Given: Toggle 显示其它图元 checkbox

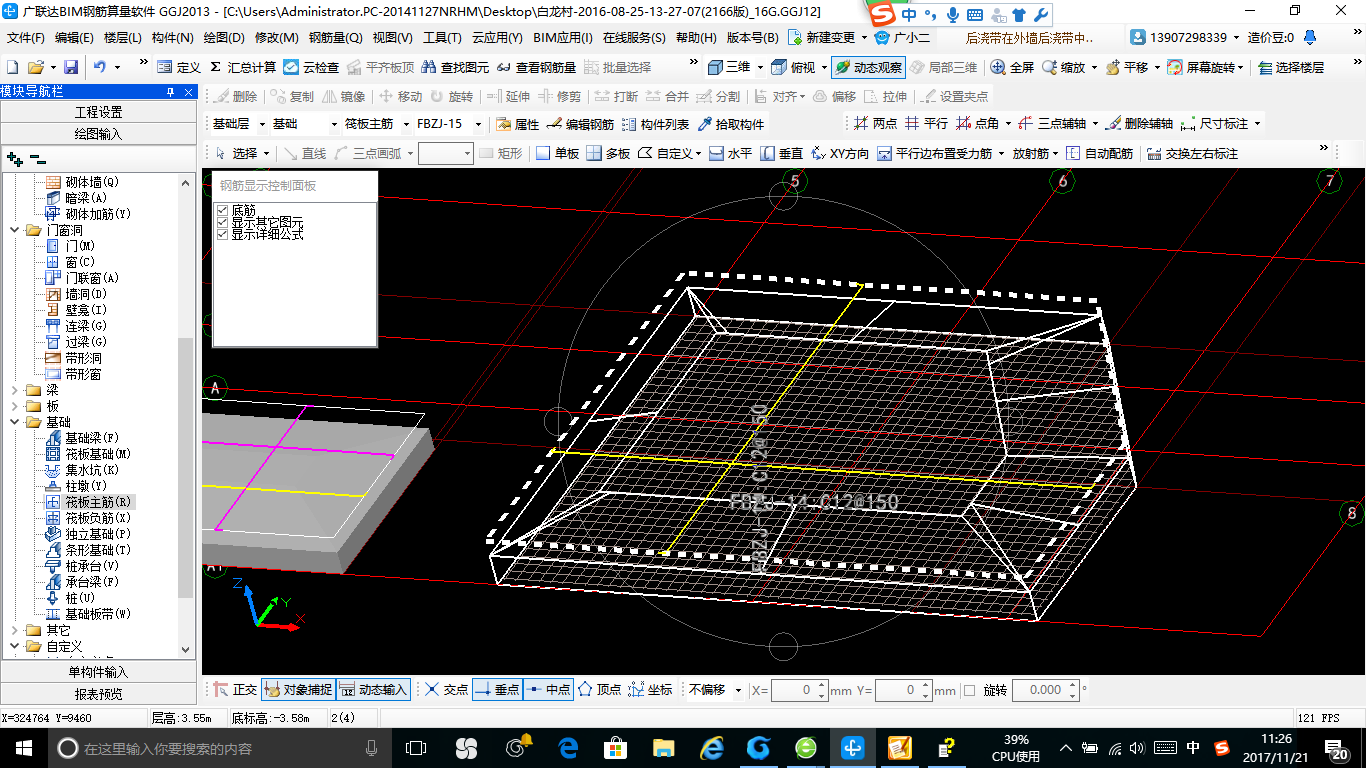Looking at the screenshot, I should click(x=223, y=222).
